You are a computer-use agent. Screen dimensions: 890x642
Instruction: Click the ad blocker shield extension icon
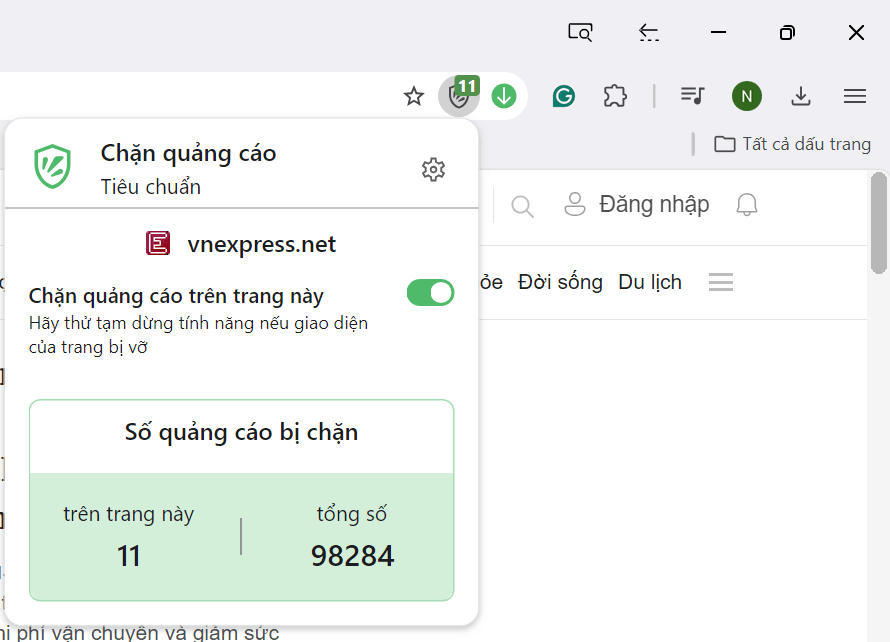459,96
